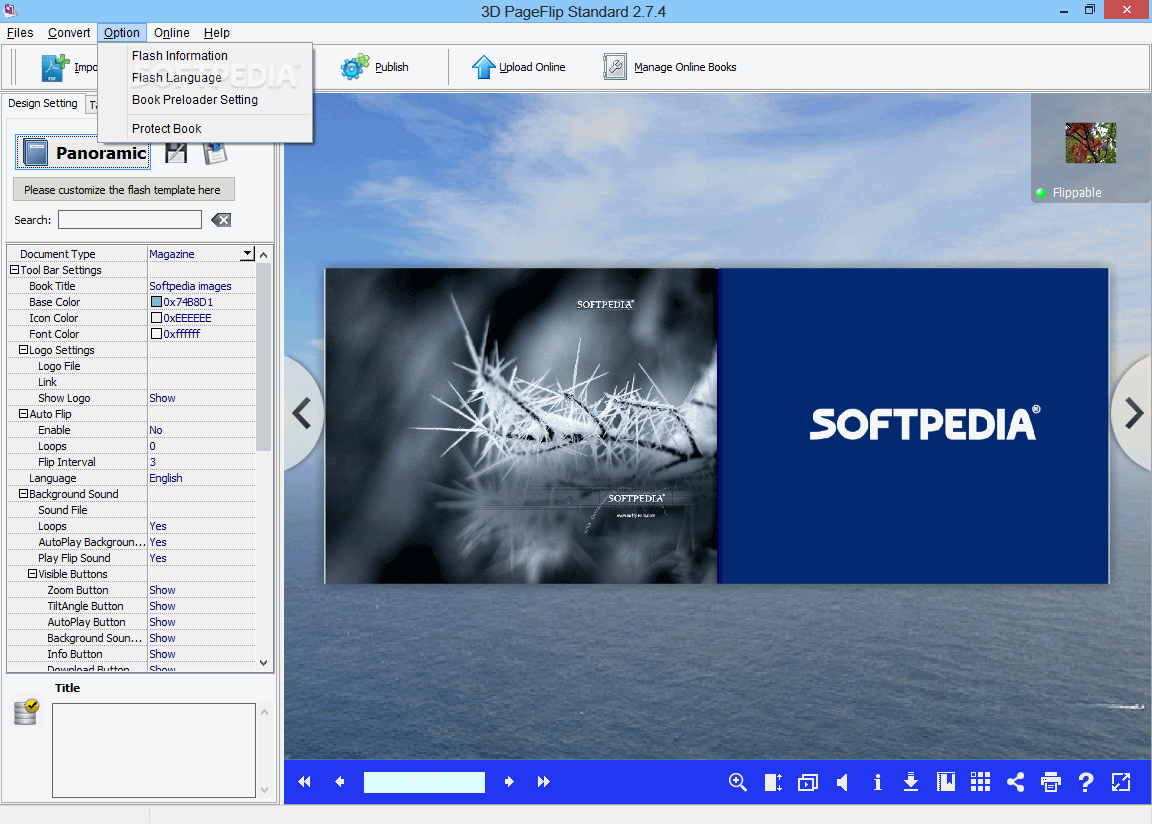Open the Document Type dropdown
Image resolution: width=1152 pixels, height=824 pixels.
248,253
